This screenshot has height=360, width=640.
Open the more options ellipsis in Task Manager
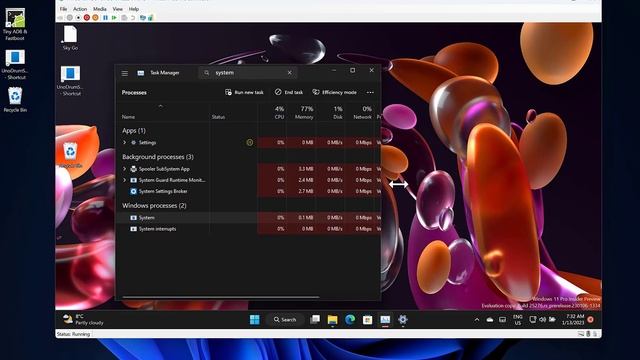point(370,93)
